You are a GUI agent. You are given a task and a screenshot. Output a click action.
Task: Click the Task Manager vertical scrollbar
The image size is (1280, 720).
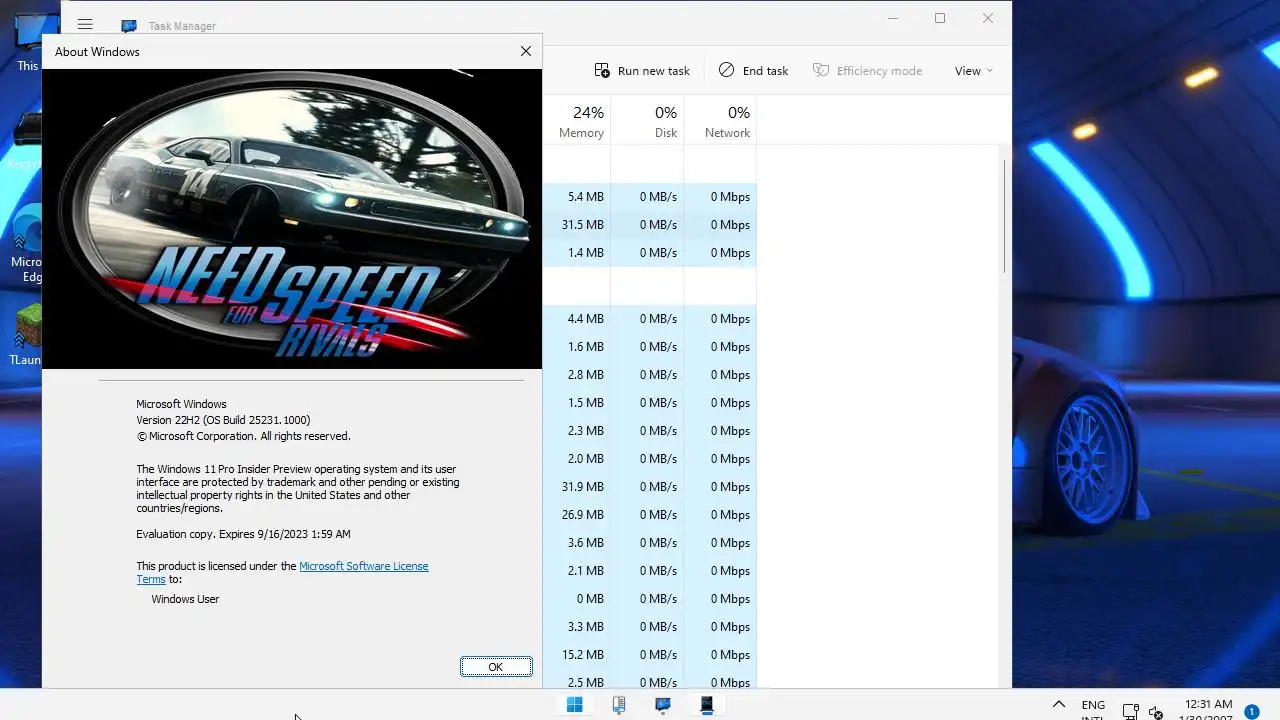click(x=1004, y=215)
